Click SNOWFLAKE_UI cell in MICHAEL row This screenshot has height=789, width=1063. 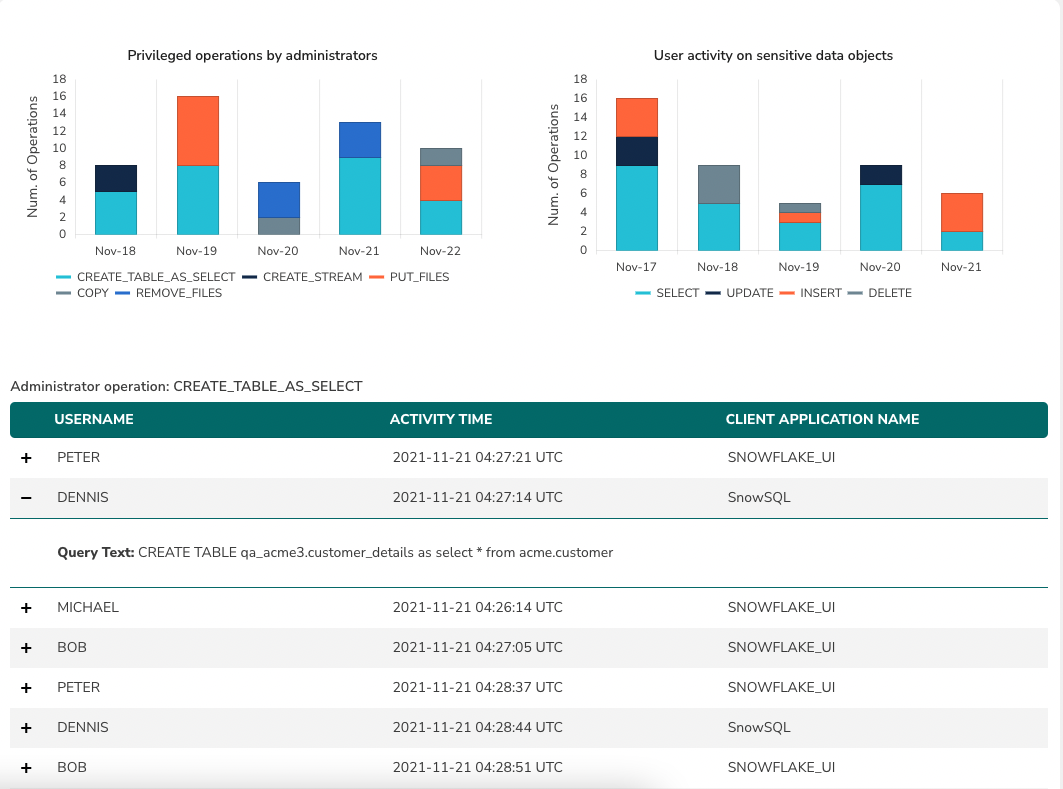tap(781, 607)
